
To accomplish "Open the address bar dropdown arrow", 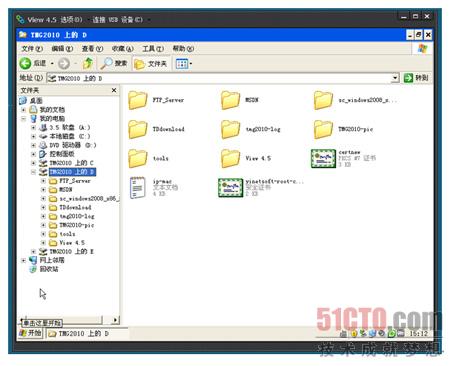I will click(395, 78).
